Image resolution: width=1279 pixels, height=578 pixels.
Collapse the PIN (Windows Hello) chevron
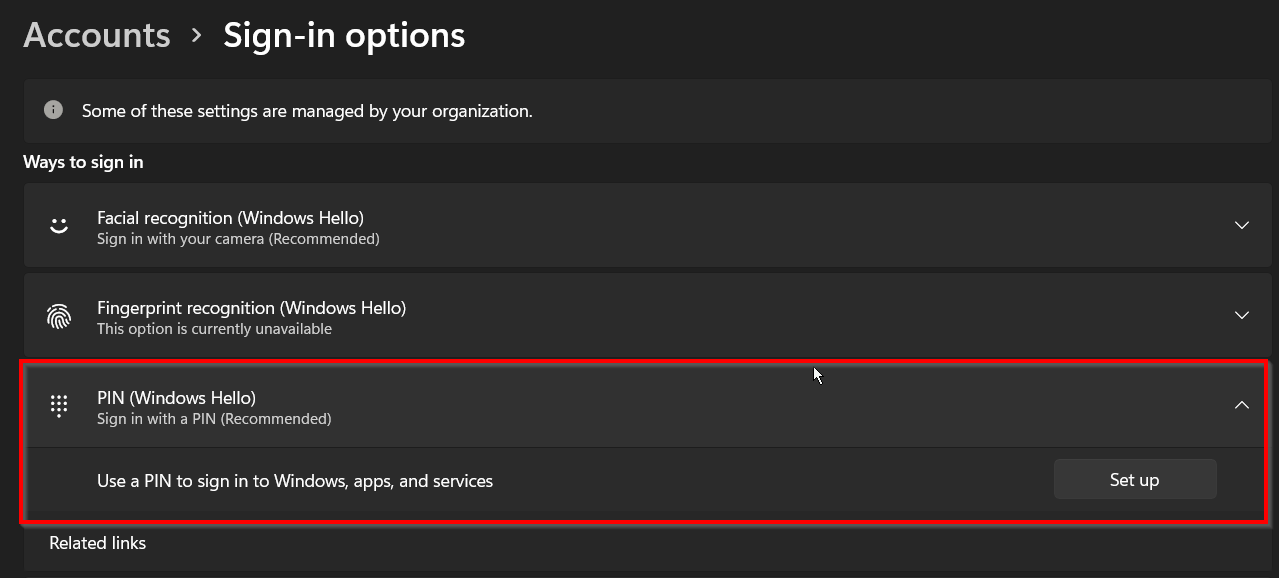[x=1241, y=405]
